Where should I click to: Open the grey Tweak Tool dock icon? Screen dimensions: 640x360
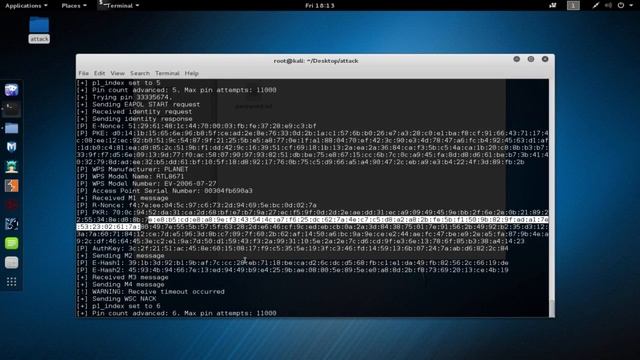pos(11,262)
